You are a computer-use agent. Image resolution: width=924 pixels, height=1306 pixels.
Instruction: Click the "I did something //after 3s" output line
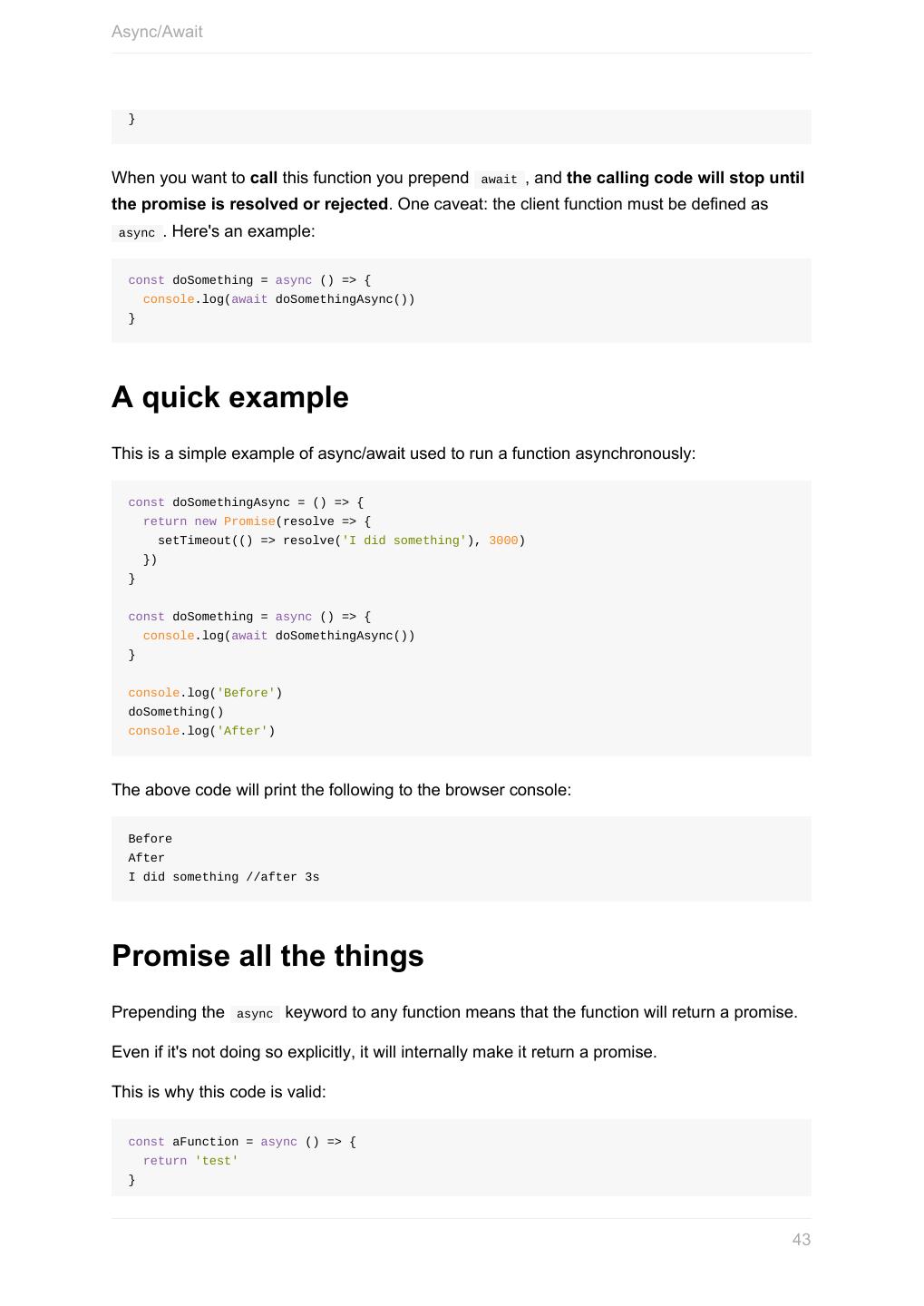[223, 877]
